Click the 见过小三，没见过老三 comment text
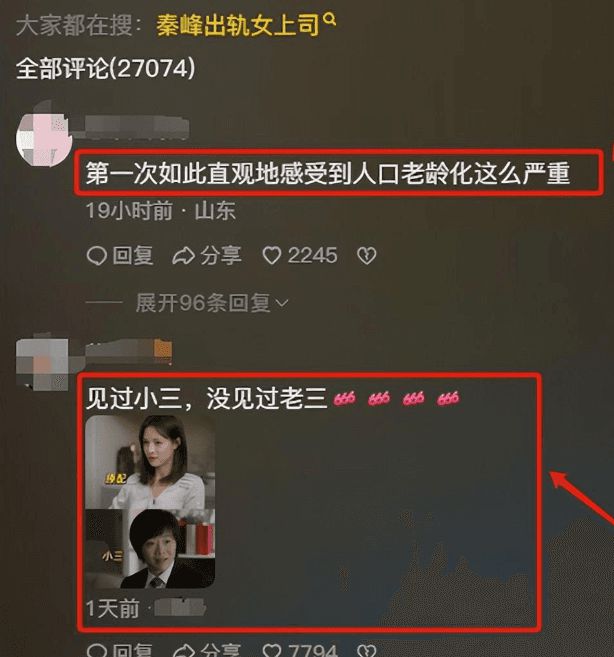This screenshot has width=614, height=657. 206,398
